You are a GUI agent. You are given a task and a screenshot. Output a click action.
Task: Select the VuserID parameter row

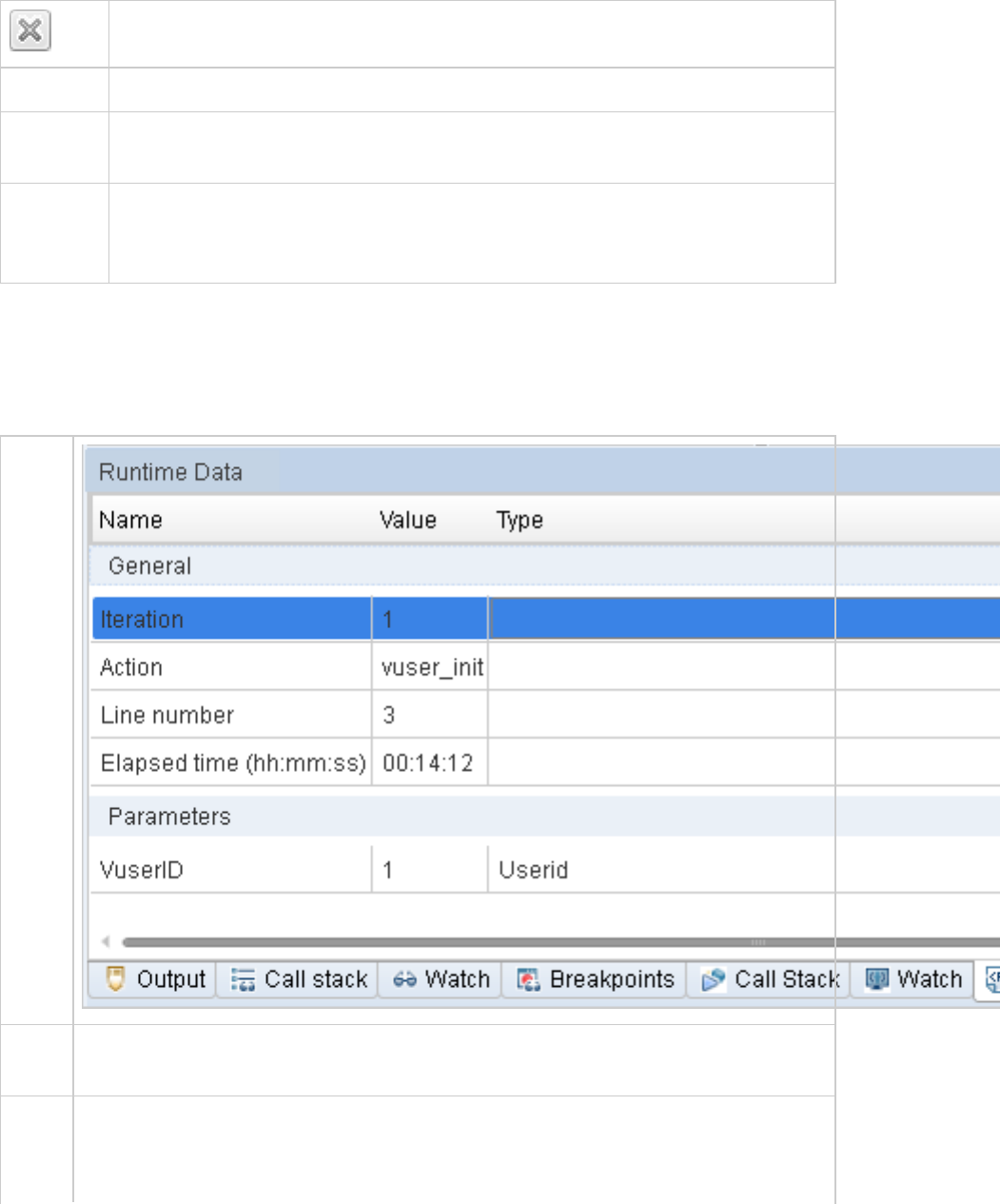pos(545,869)
